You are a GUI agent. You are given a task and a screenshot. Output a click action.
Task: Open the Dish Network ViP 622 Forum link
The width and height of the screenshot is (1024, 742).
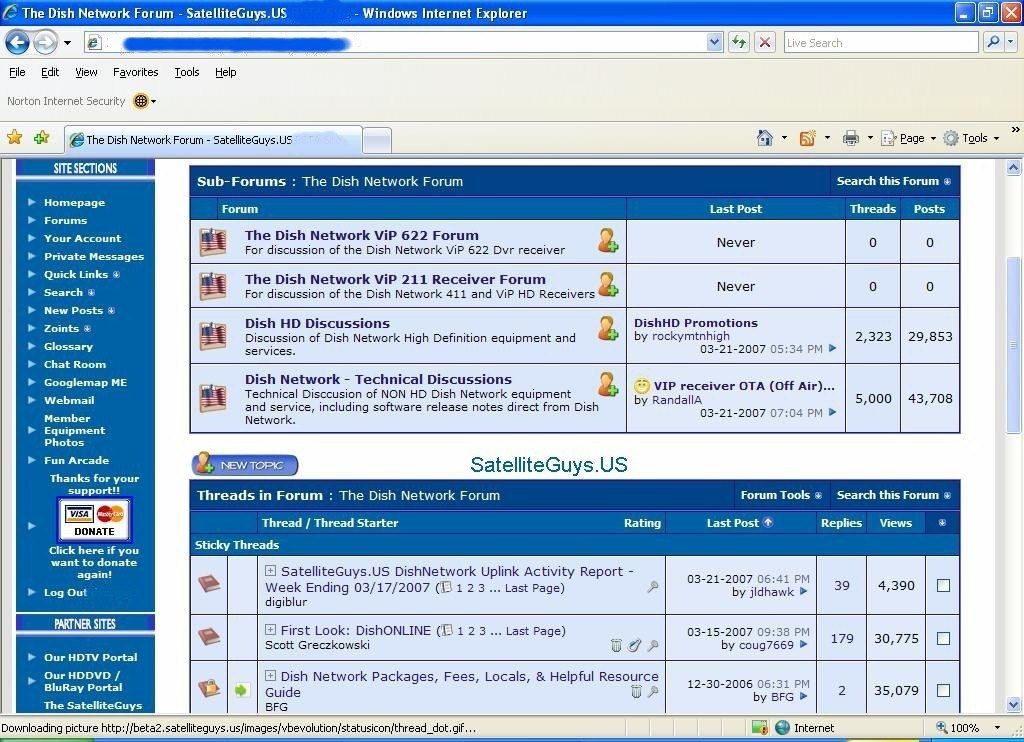coord(361,235)
